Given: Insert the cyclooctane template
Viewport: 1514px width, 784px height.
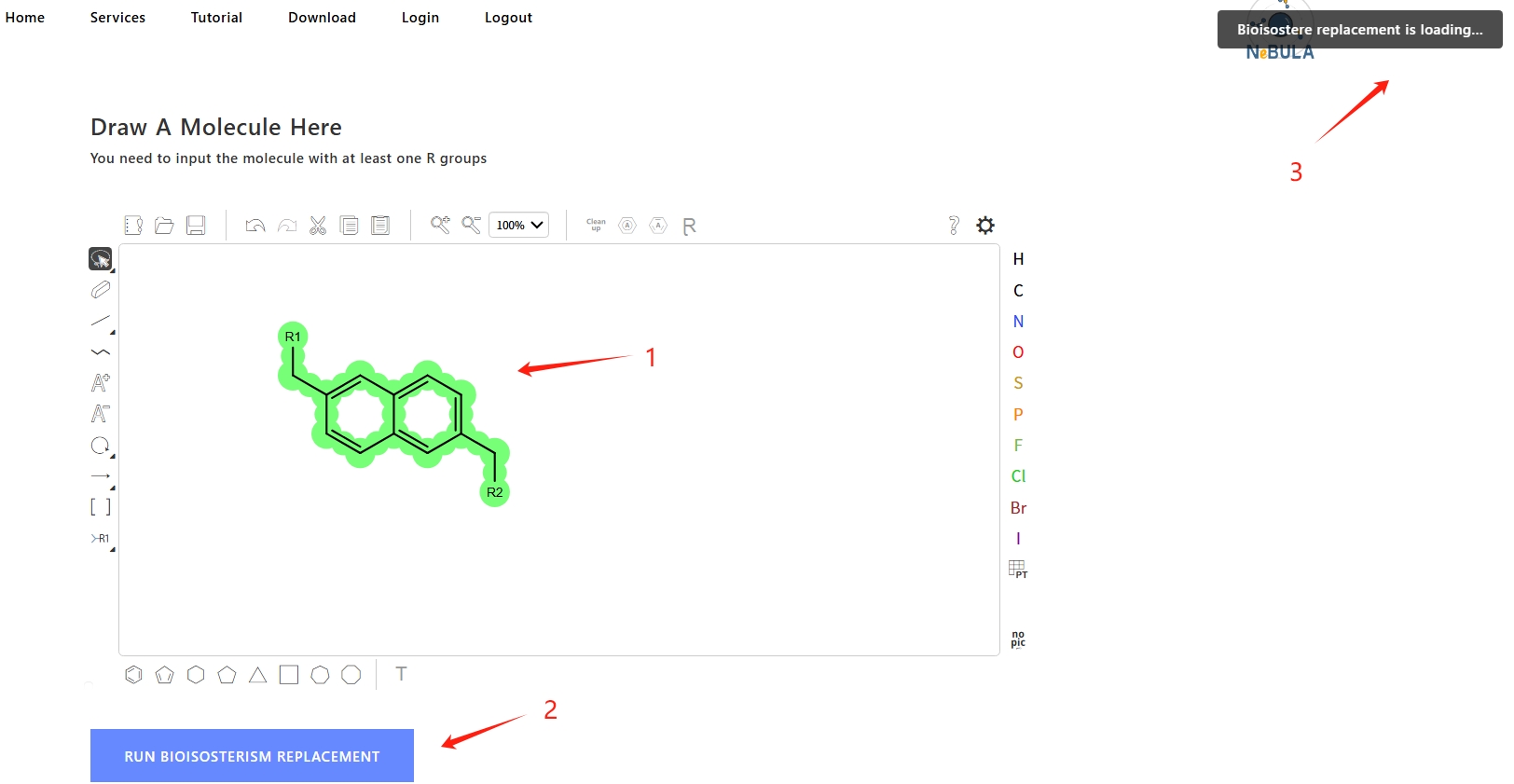Looking at the screenshot, I should pyautogui.click(x=351, y=674).
